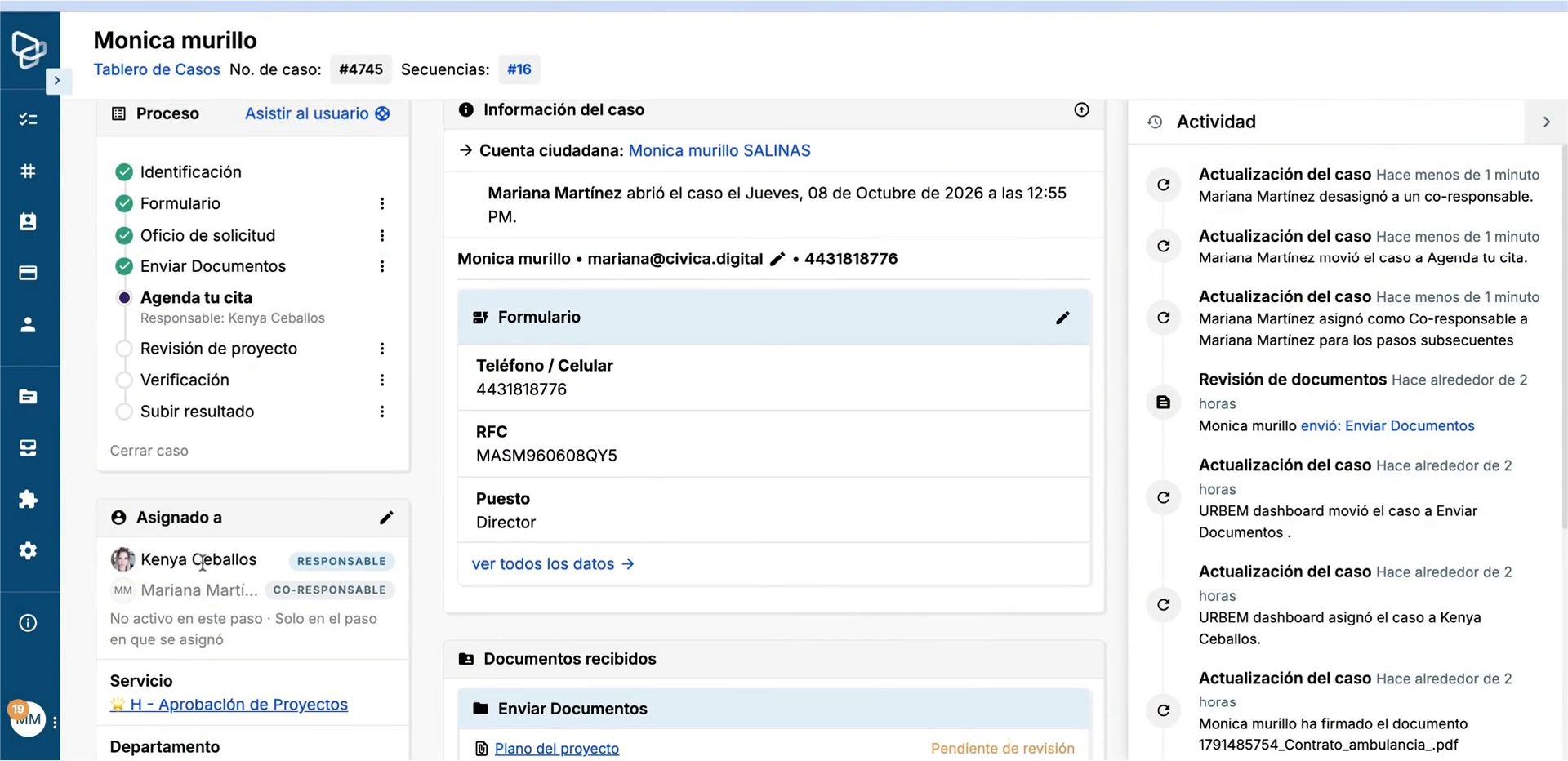Screen dimensions: 1568x761
Task: Open options menu for Enviar Documentos step
Action: coord(382,266)
